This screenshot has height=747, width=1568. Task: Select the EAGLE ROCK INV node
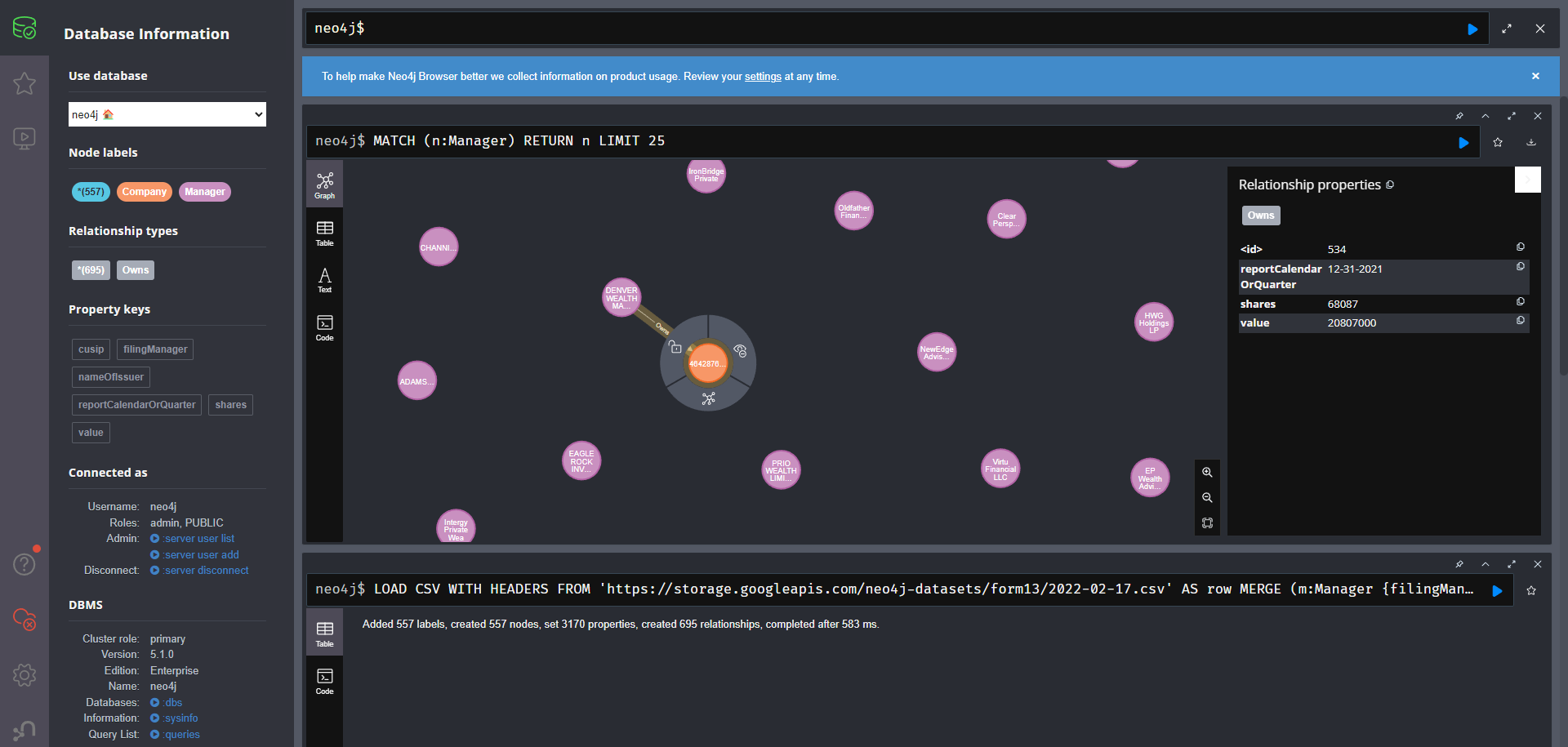(581, 461)
